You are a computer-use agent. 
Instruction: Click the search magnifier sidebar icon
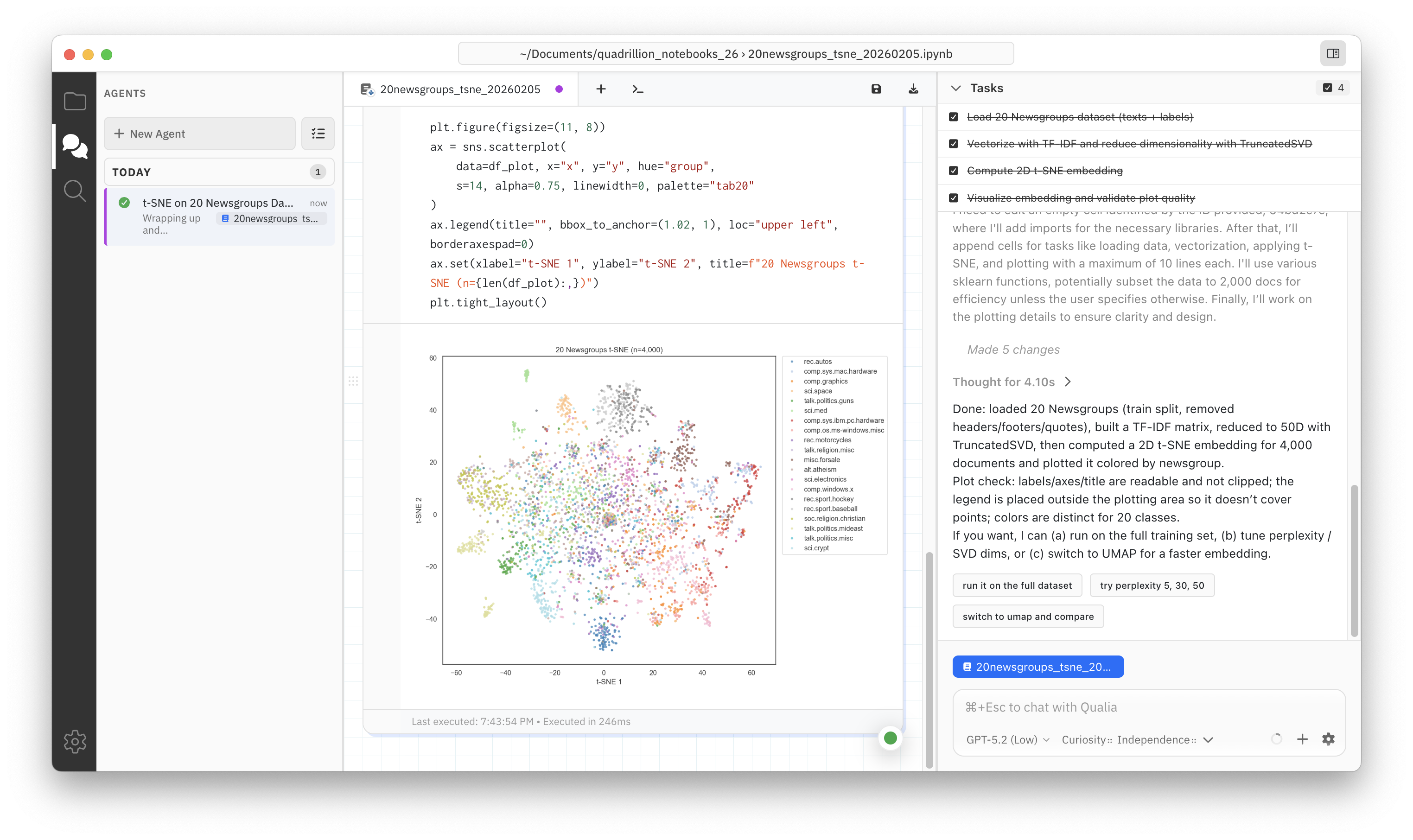pyautogui.click(x=75, y=191)
